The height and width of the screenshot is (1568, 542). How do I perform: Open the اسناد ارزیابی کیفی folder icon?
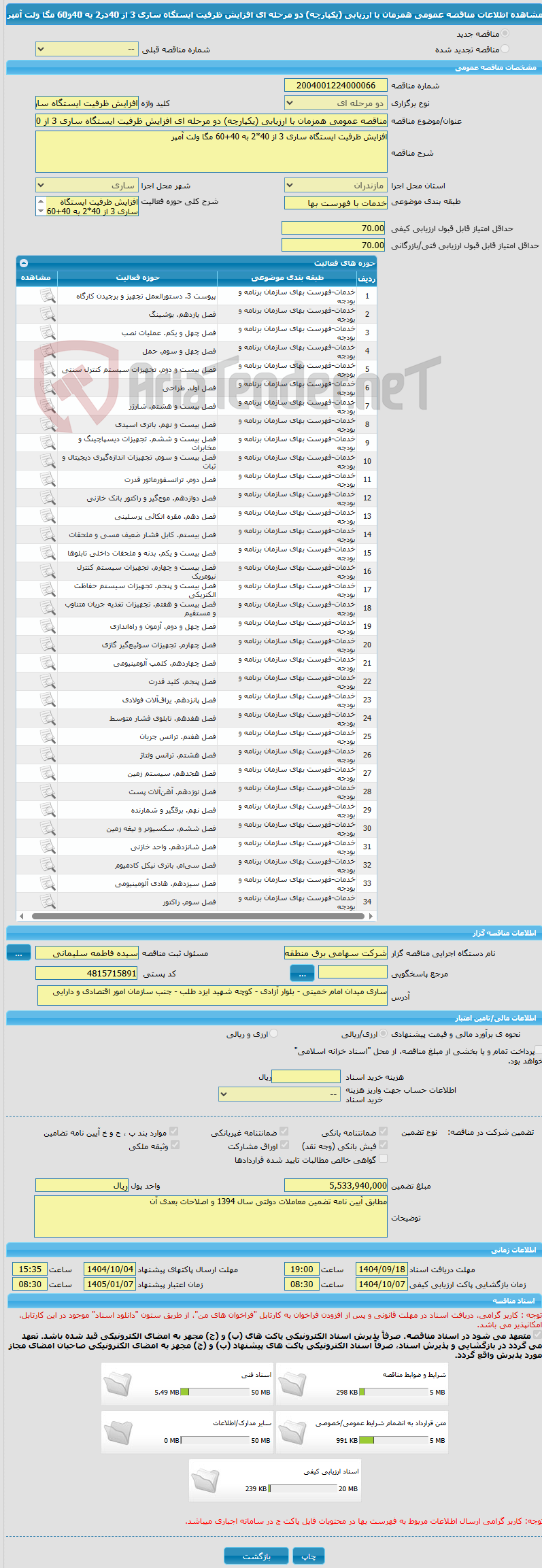coord(205,1480)
